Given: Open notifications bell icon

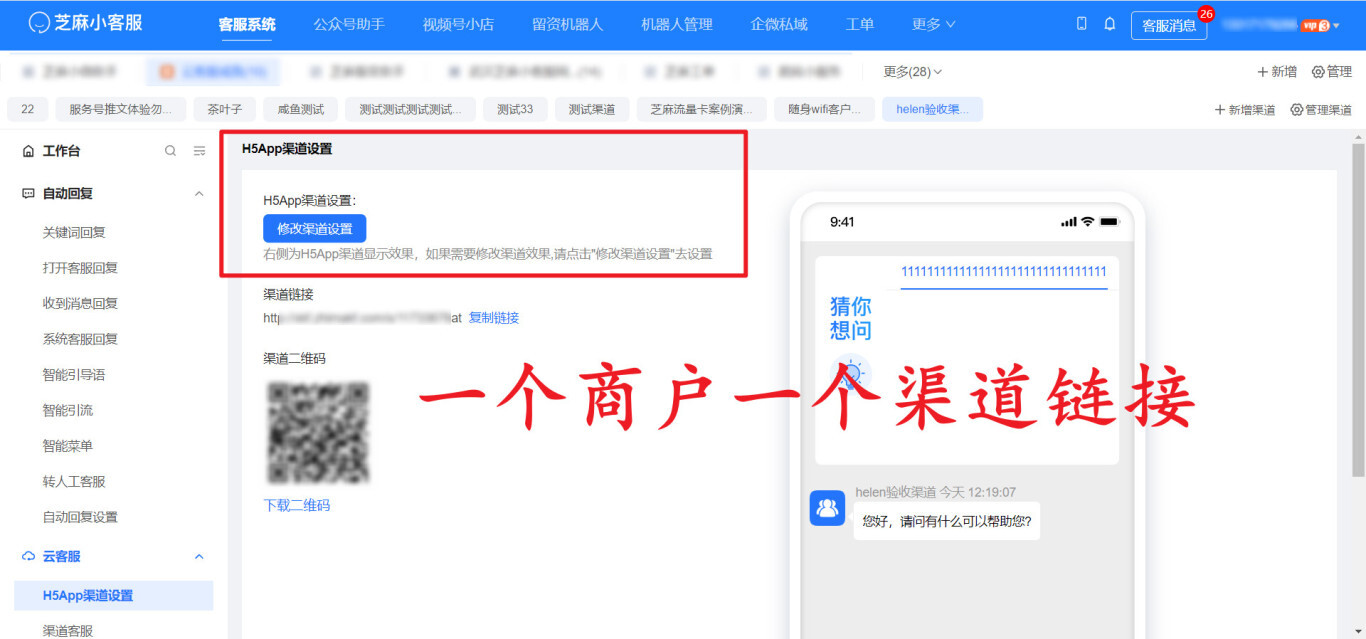Looking at the screenshot, I should (1109, 24).
